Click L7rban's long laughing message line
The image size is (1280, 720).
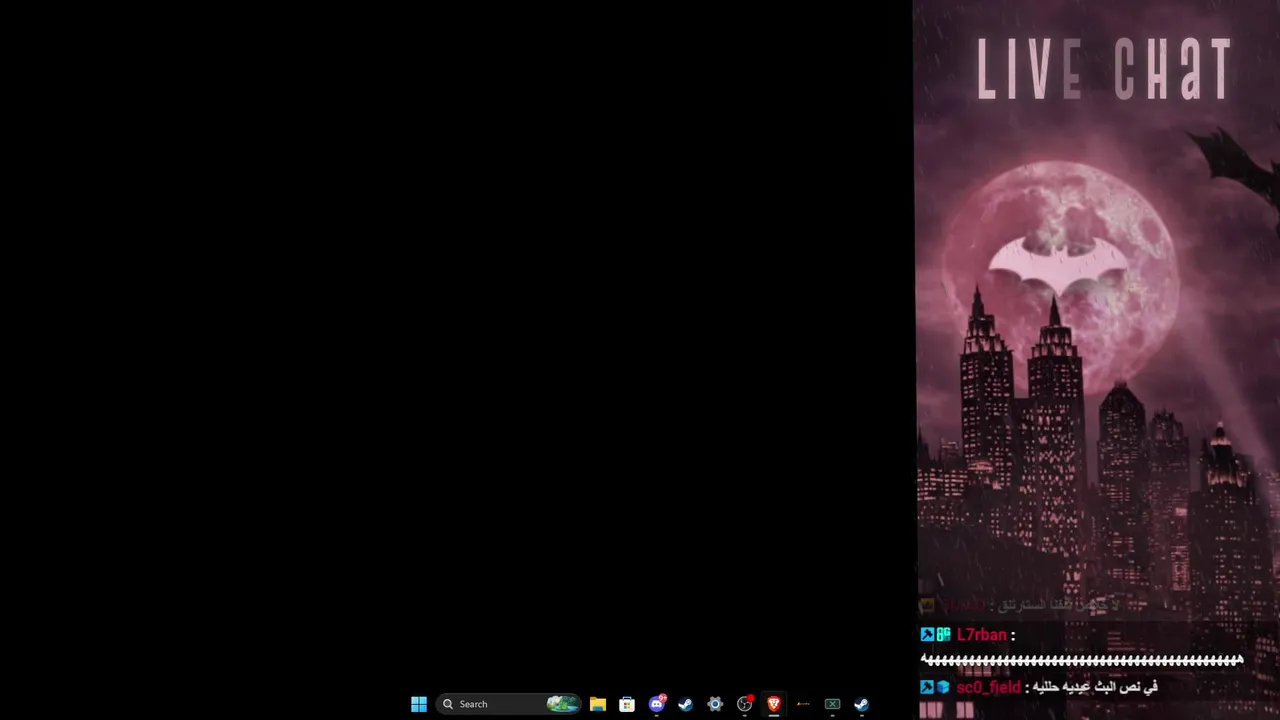click(1082, 660)
